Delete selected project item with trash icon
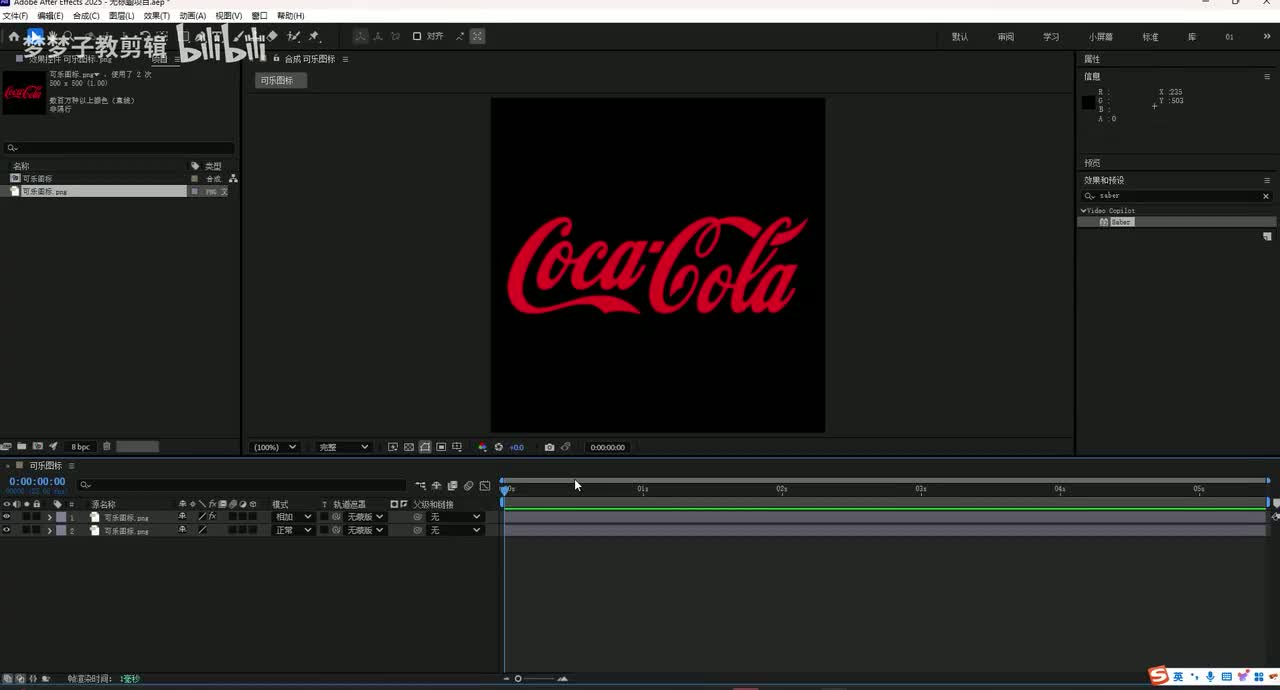The width and height of the screenshot is (1280, 690). [107, 446]
